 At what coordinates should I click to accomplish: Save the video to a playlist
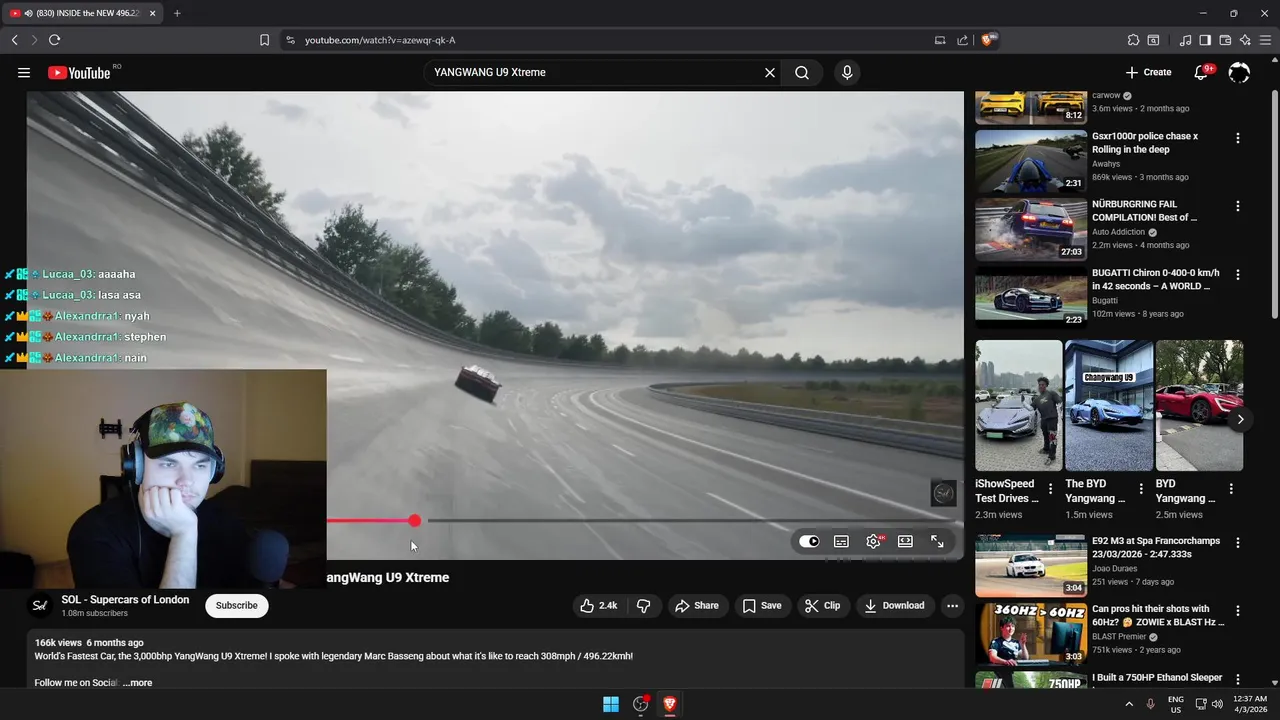(x=762, y=605)
